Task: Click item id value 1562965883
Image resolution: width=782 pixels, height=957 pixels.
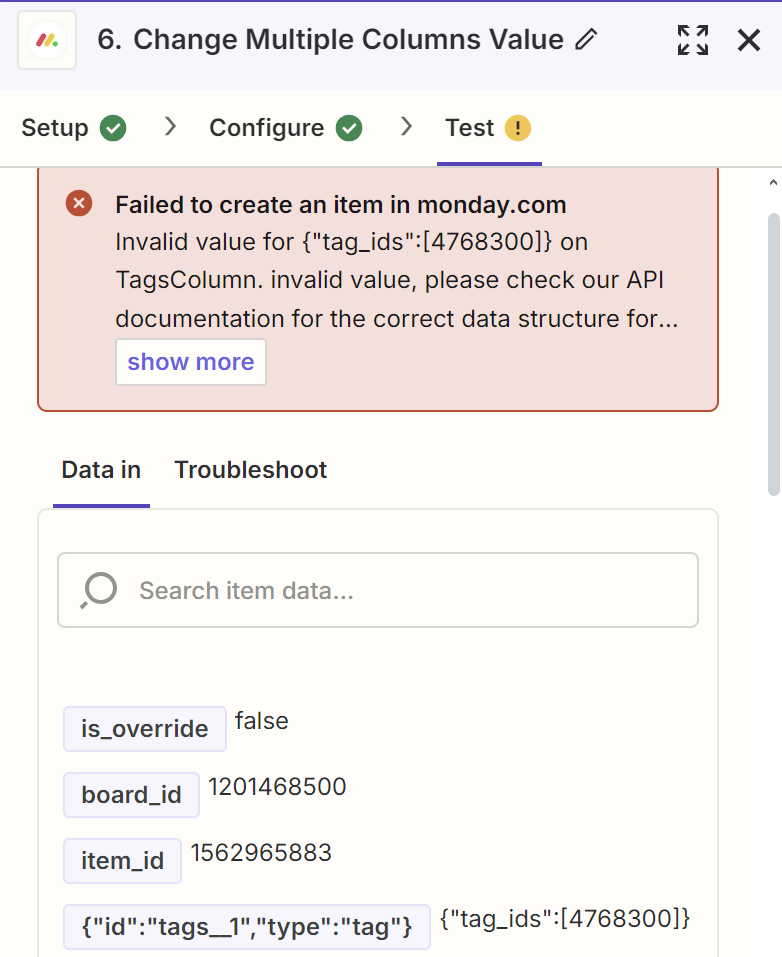Action: (x=261, y=853)
